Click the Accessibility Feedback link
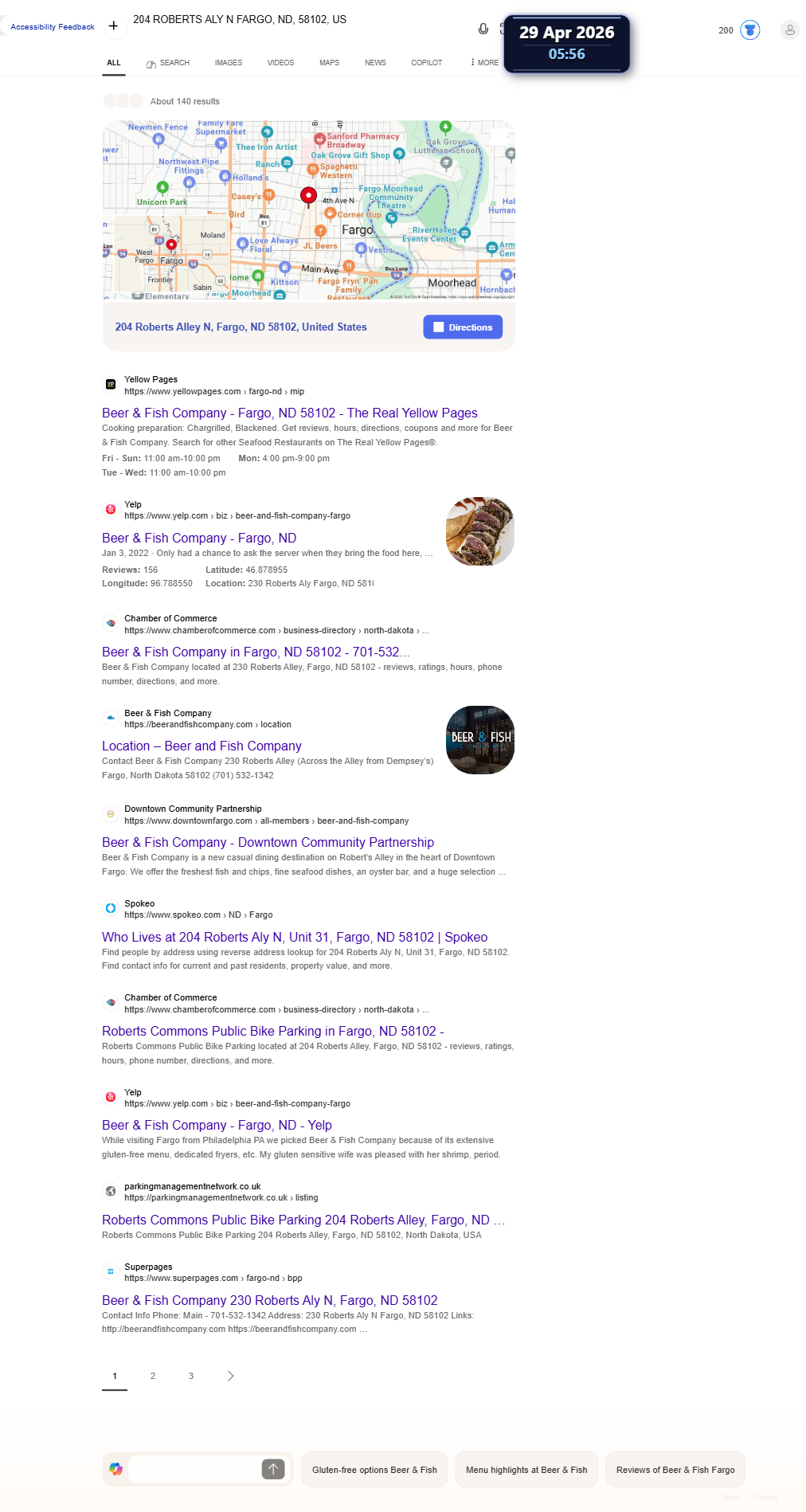 53,27
